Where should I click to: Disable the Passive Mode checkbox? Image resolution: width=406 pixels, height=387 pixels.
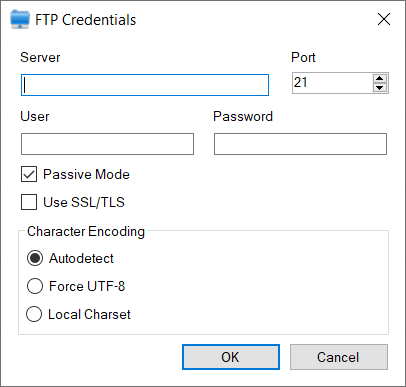tap(29, 174)
